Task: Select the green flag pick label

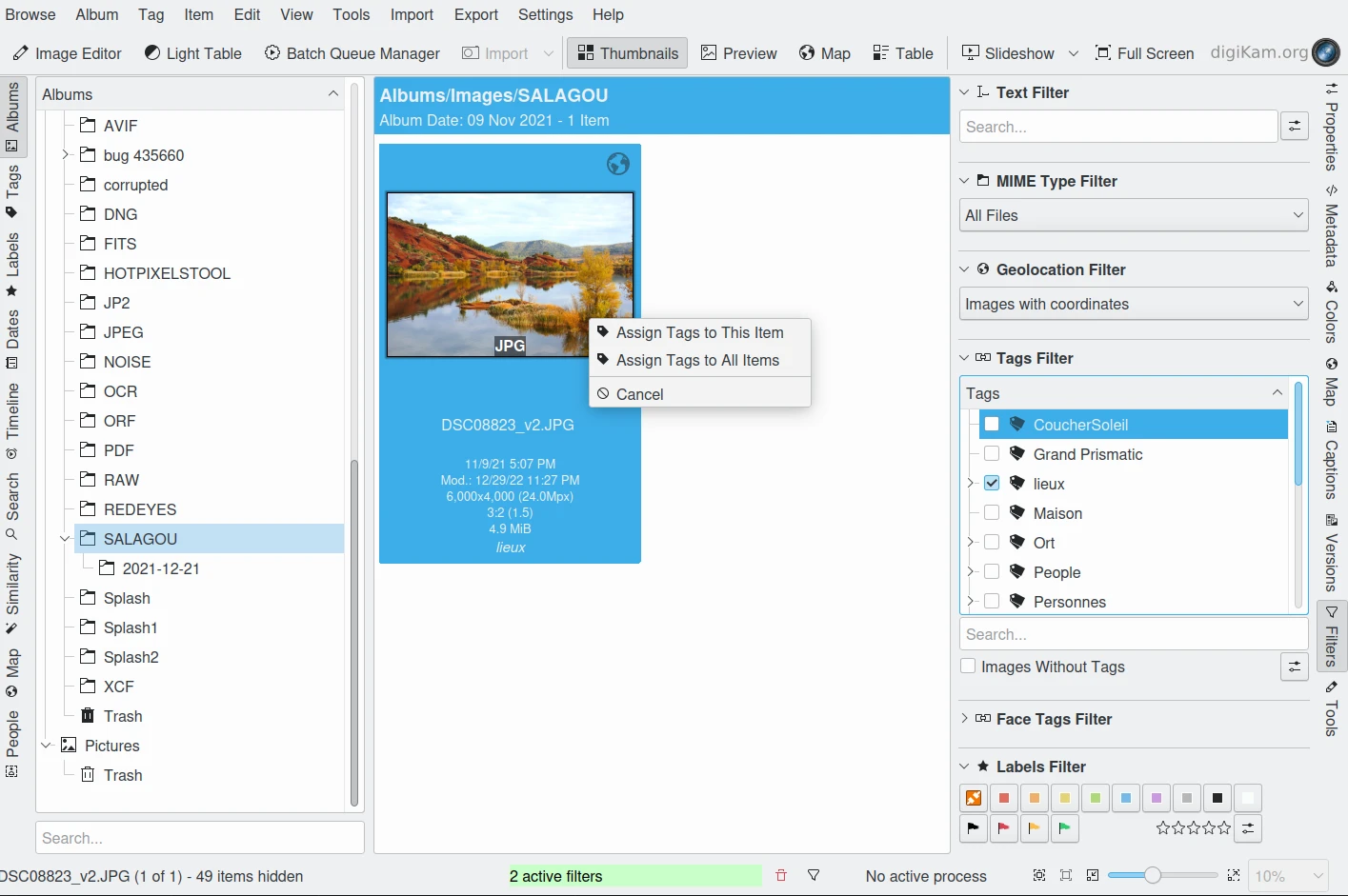Action: (x=1064, y=828)
